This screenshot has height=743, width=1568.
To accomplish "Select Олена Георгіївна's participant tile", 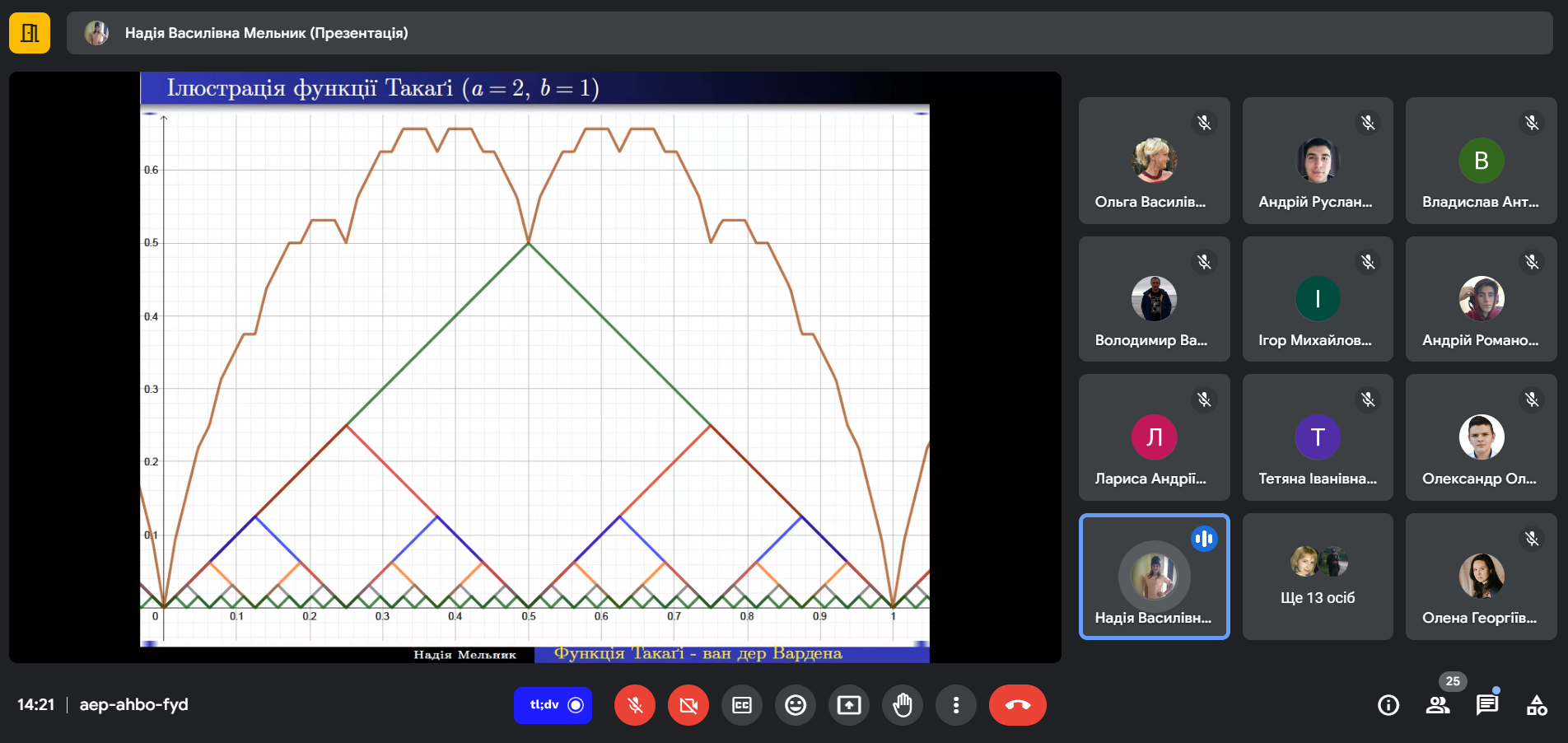I will pyautogui.click(x=1482, y=577).
